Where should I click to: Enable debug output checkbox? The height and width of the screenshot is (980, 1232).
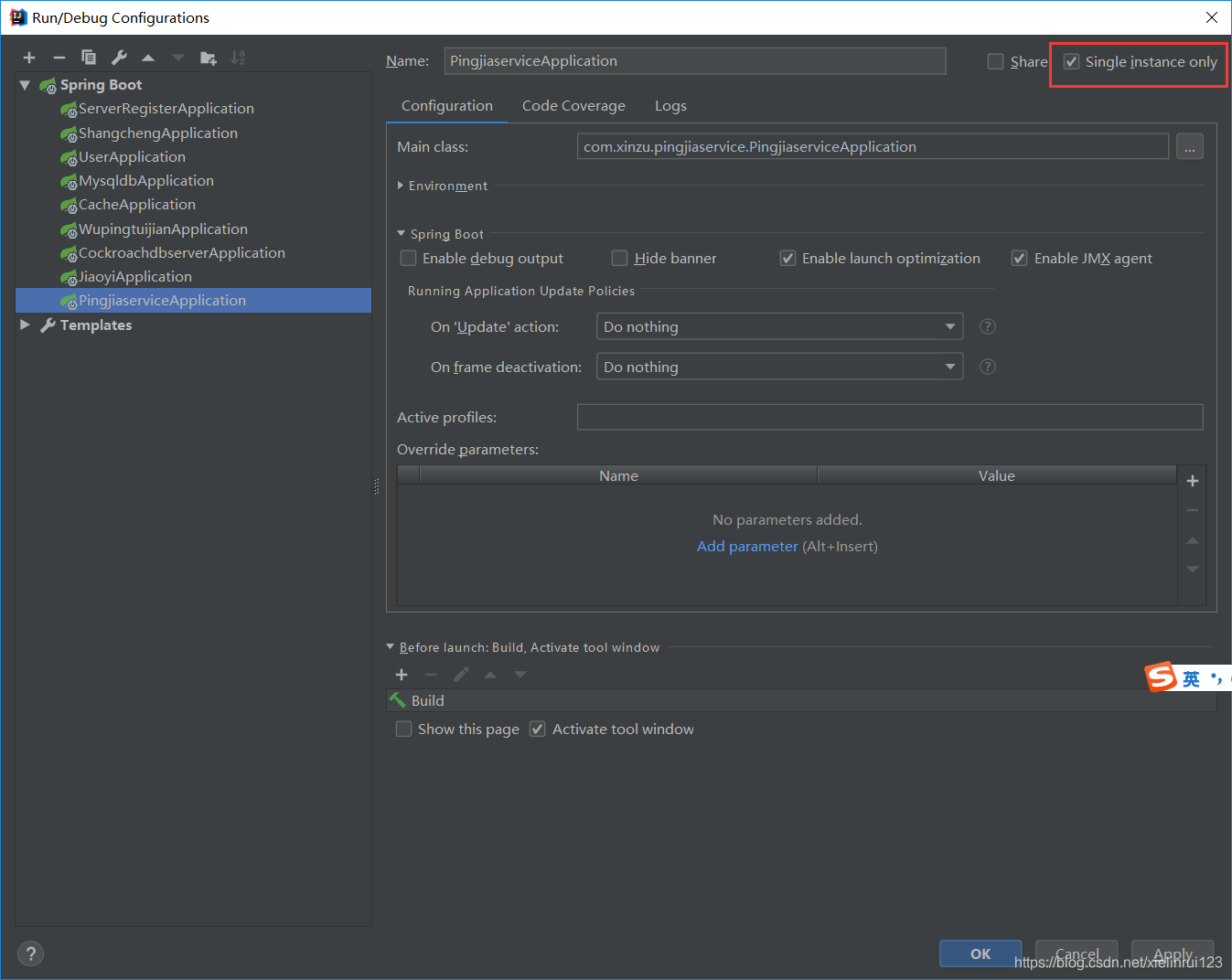(409, 259)
